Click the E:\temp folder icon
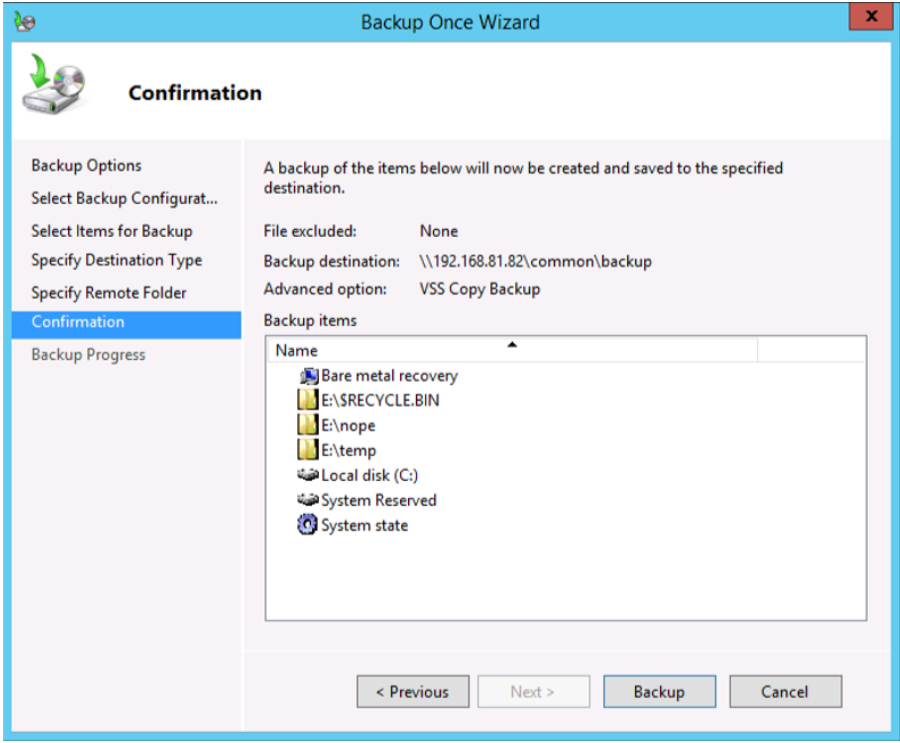This screenshot has width=900, height=743. pyautogui.click(x=308, y=451)
